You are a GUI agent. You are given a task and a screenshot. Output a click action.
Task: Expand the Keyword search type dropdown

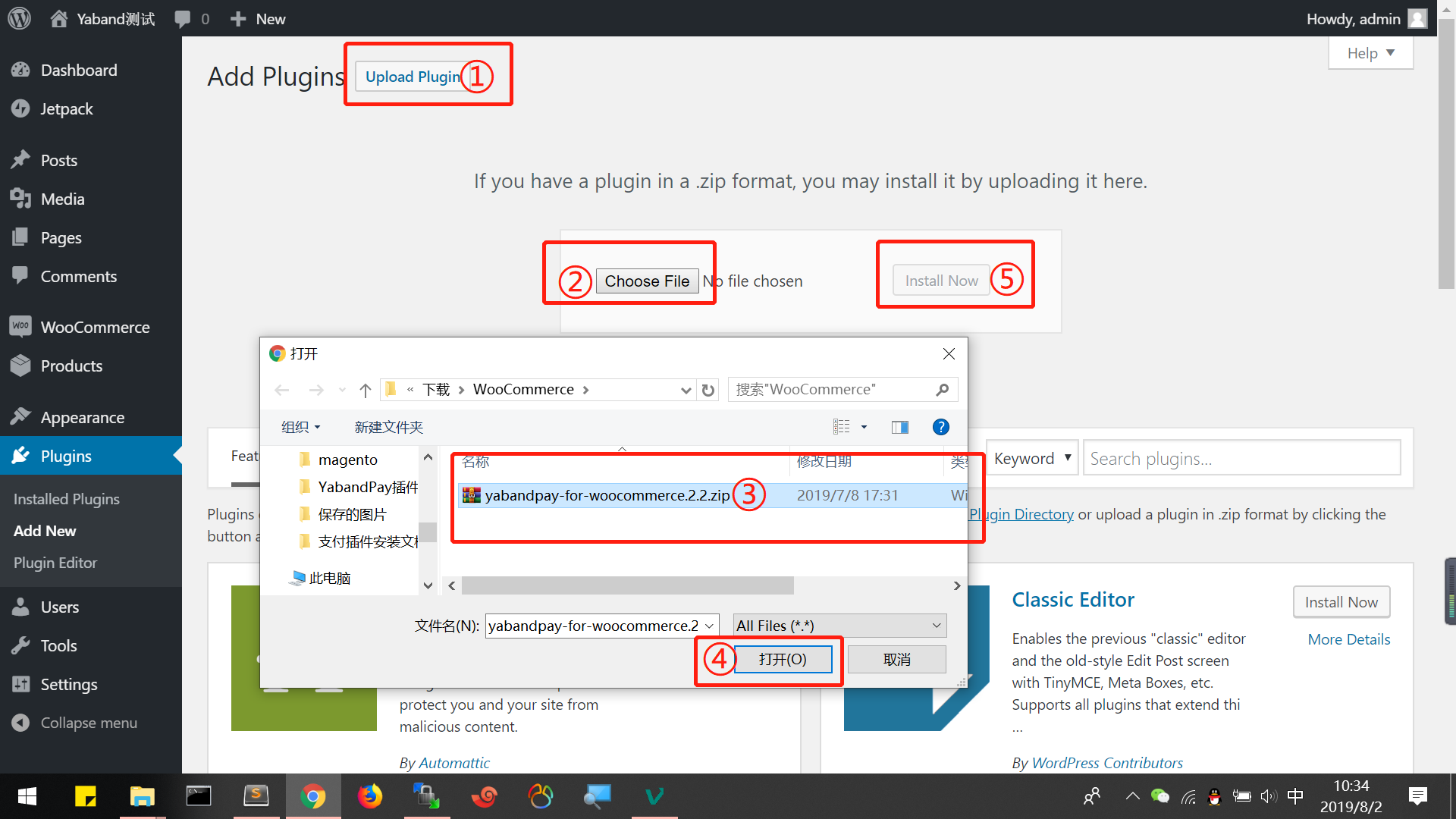(1031, 458)
